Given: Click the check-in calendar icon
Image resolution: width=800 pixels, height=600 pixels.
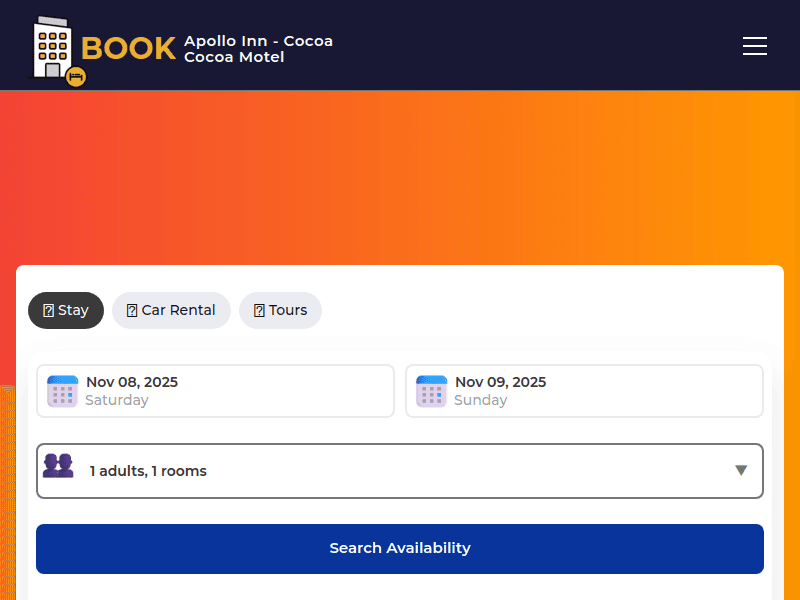Looking at the screenshot, I should pyautogui.click(x=62, y=391).
